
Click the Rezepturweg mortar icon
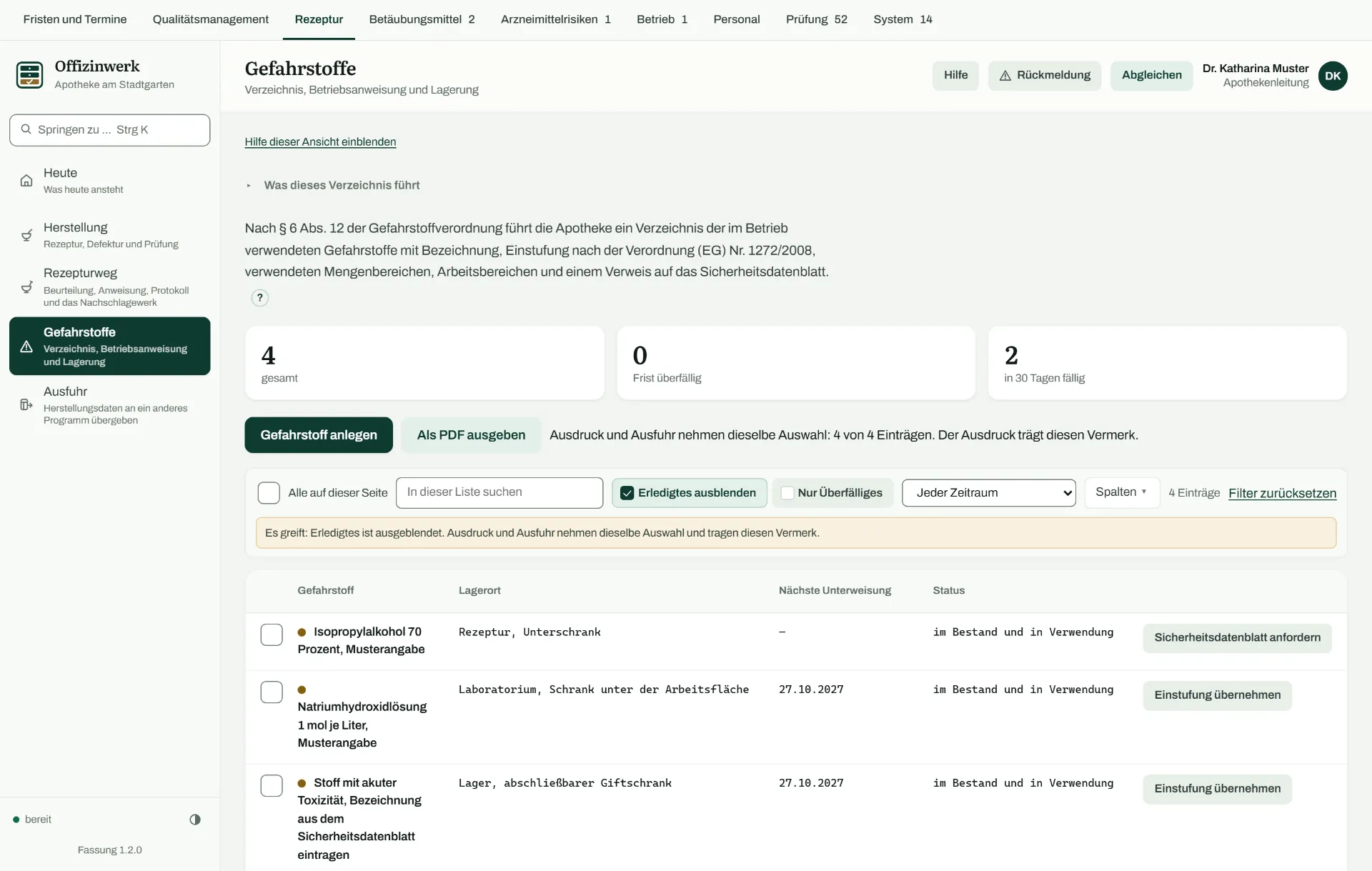(x=26, y=287)
